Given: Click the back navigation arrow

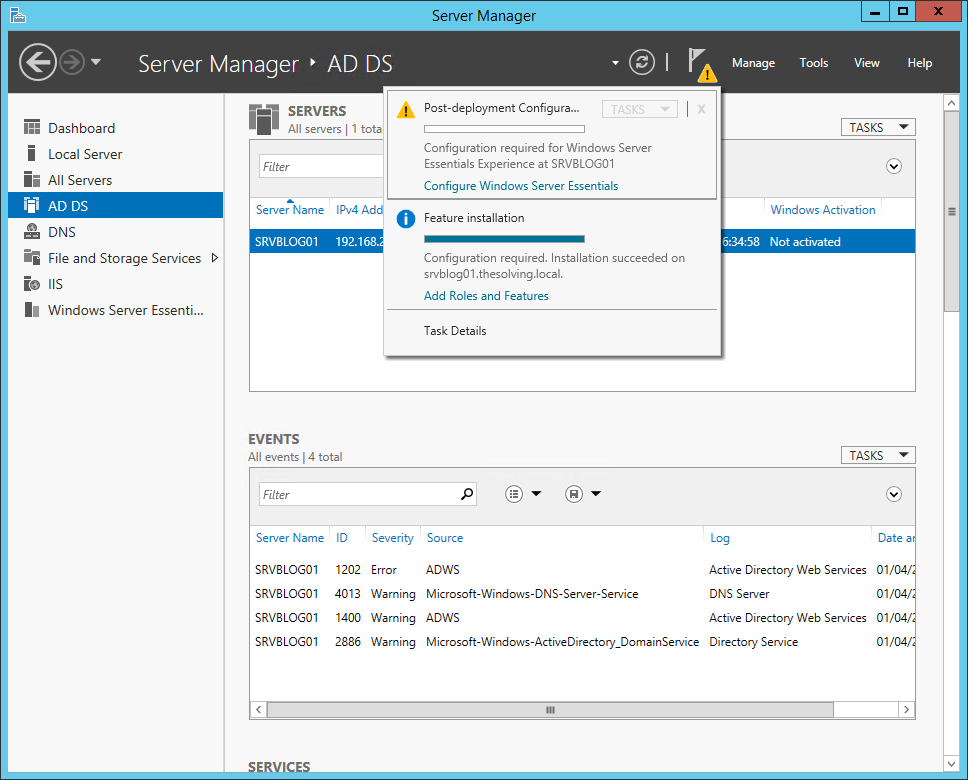Looking at the screenshot, I should [38, 62].
